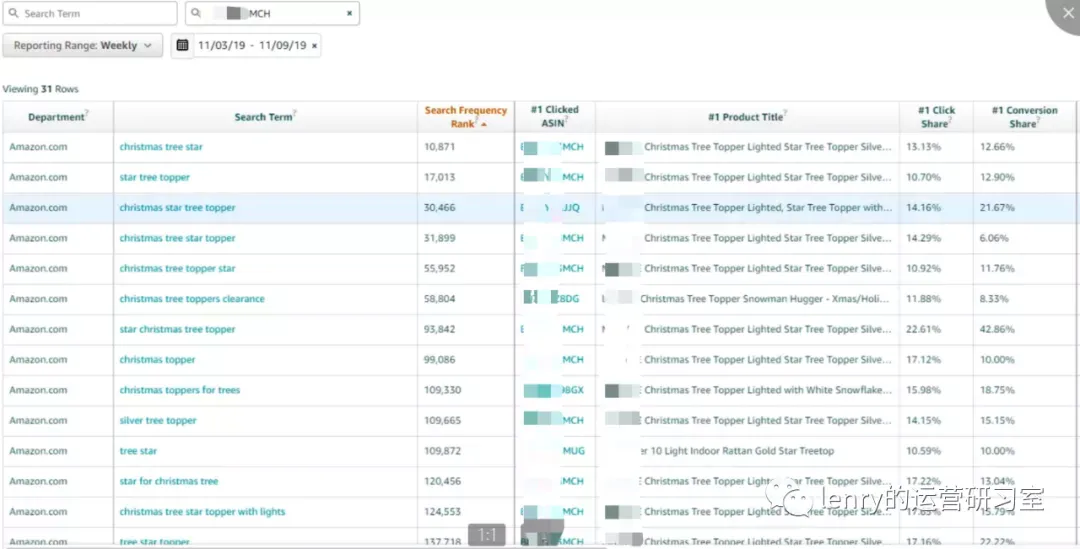
Task: Click the magnifier icon in Search Term box
Action: [13, 13]
